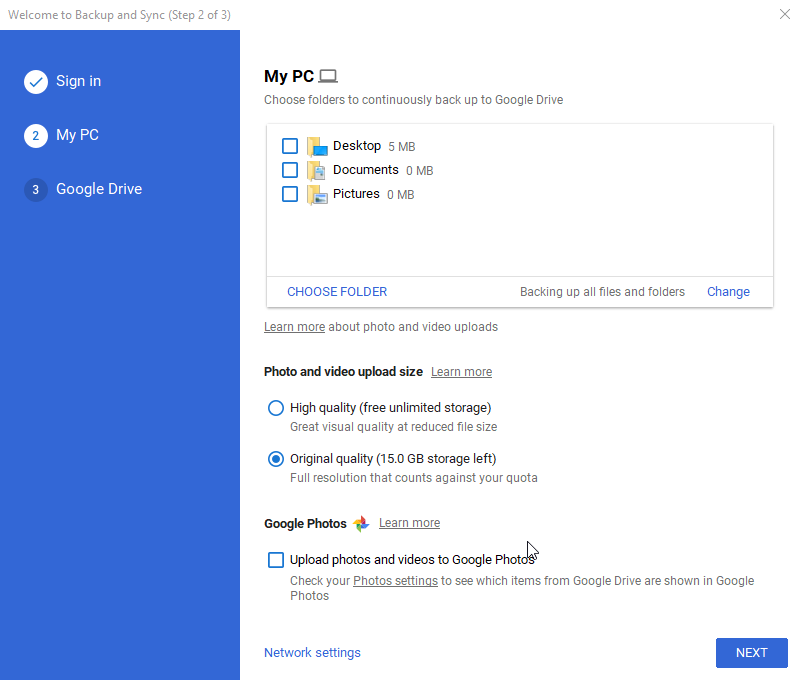Enable Upload photos and videos to Google Photos
The image size is (800, 680).
[x=276, y=560]
